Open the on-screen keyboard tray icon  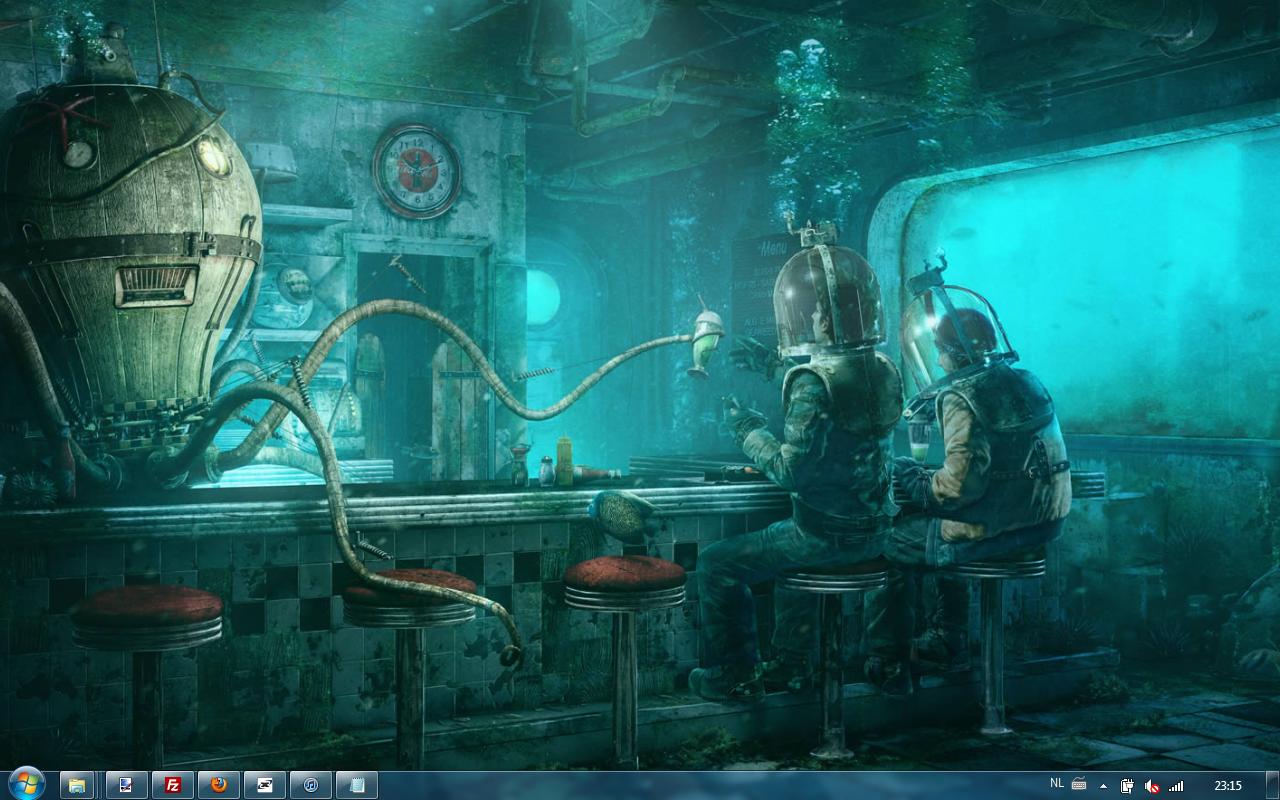pos(1079,783)
